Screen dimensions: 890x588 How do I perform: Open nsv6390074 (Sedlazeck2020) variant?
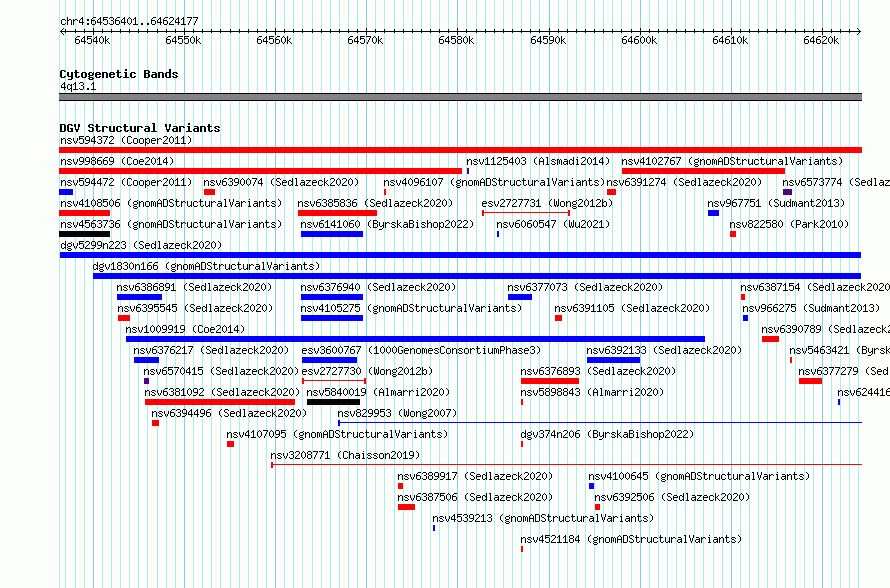[x=282, y=182]
